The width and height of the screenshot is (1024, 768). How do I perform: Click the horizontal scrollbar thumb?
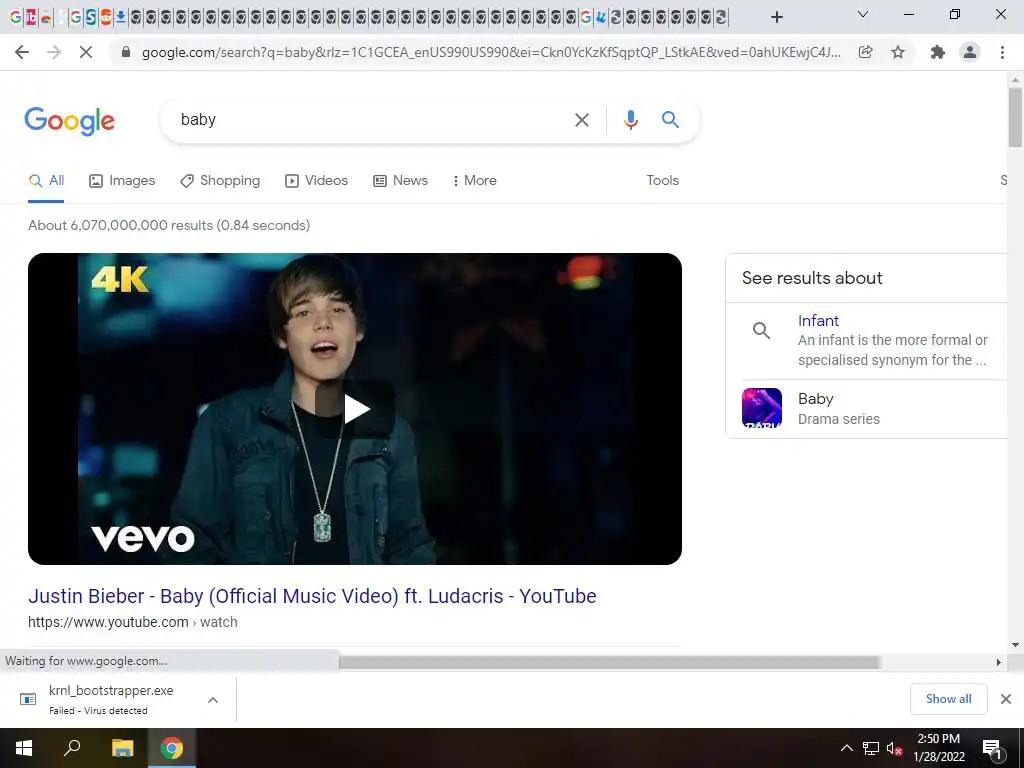(610, 662)
